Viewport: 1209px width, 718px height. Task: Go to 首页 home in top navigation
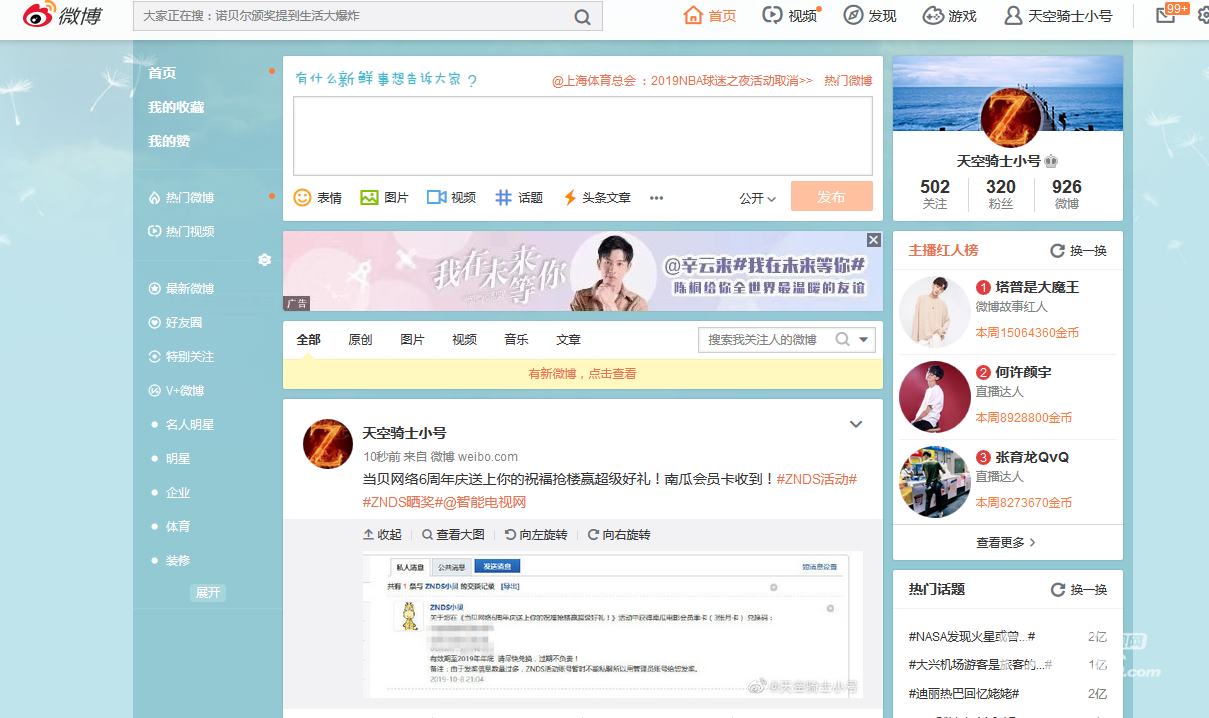point(710,16)
